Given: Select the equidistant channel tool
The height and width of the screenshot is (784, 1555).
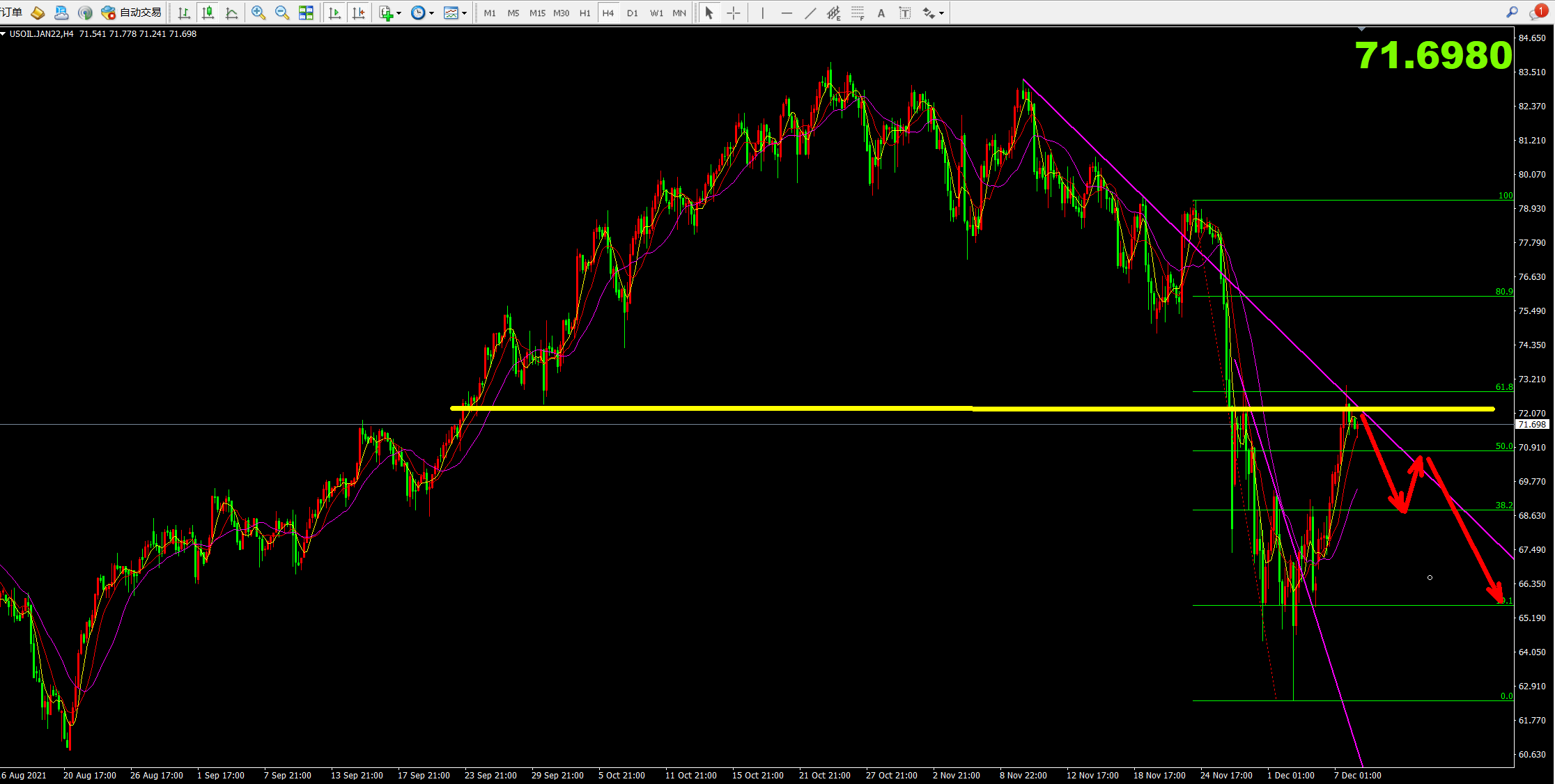Looking at the screenshot, I should pos(833,13).
